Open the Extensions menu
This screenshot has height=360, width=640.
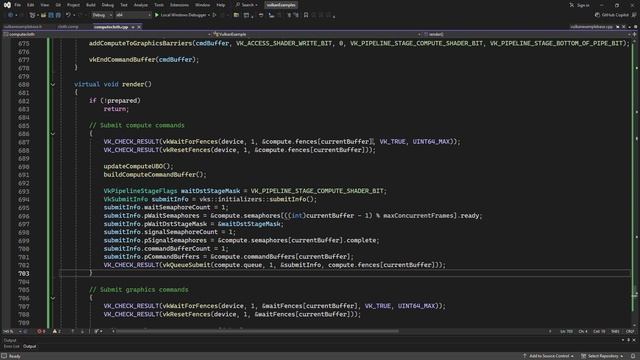point(179,5)
